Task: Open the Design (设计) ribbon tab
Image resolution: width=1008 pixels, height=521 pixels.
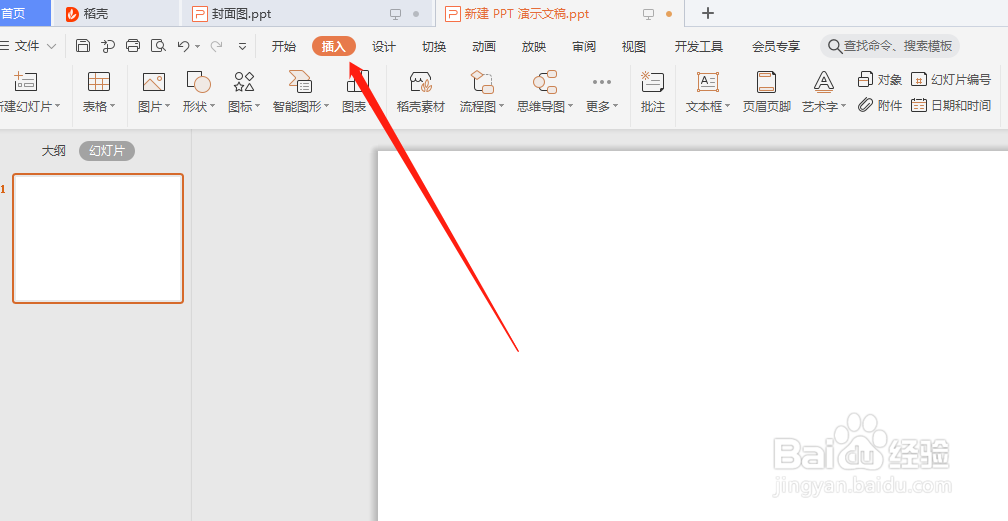Action: coord(384,46)
